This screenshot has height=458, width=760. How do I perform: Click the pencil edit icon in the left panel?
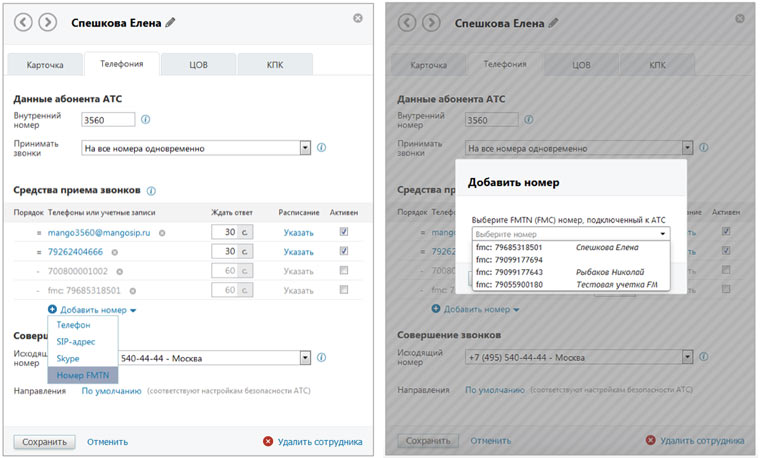170,23
